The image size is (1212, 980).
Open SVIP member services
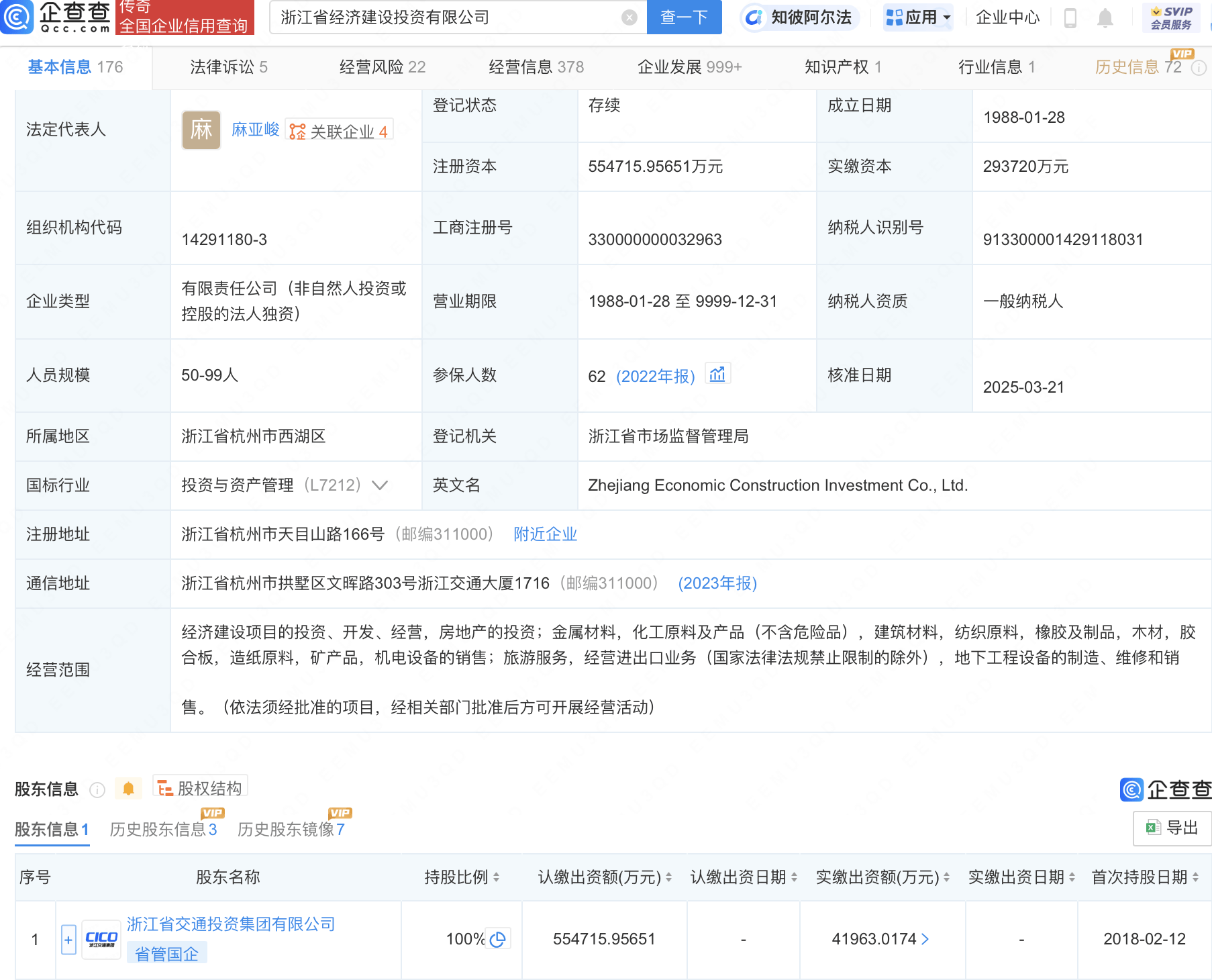[x=1171, y=17]
